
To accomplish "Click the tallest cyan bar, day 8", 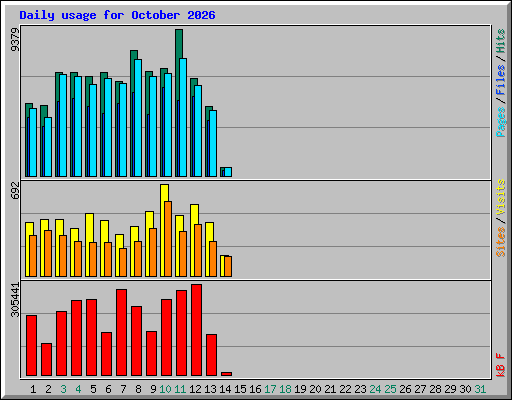I will click(x=138, y=118).
